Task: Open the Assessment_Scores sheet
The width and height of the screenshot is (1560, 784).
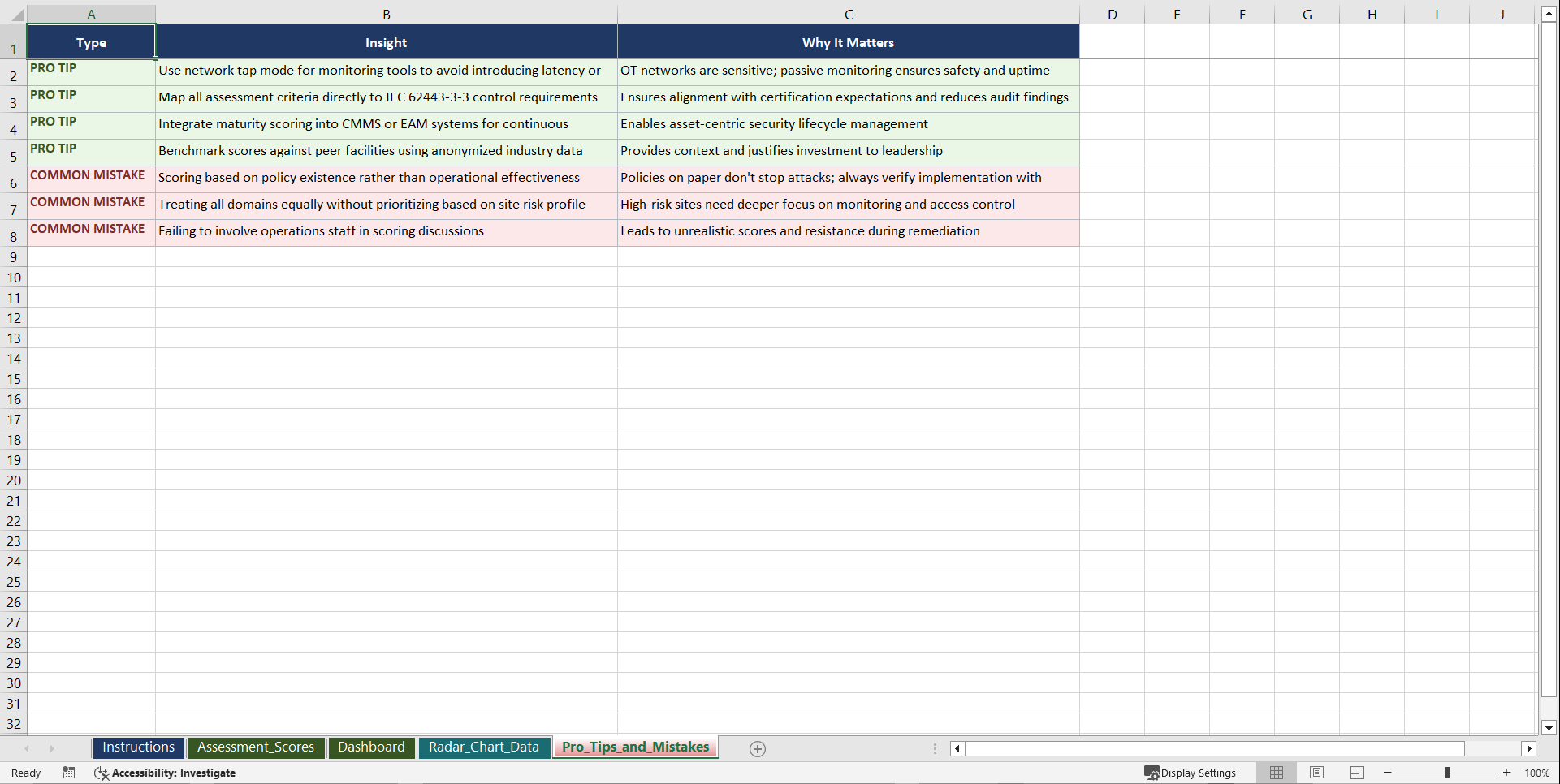Action: (256, 747)
